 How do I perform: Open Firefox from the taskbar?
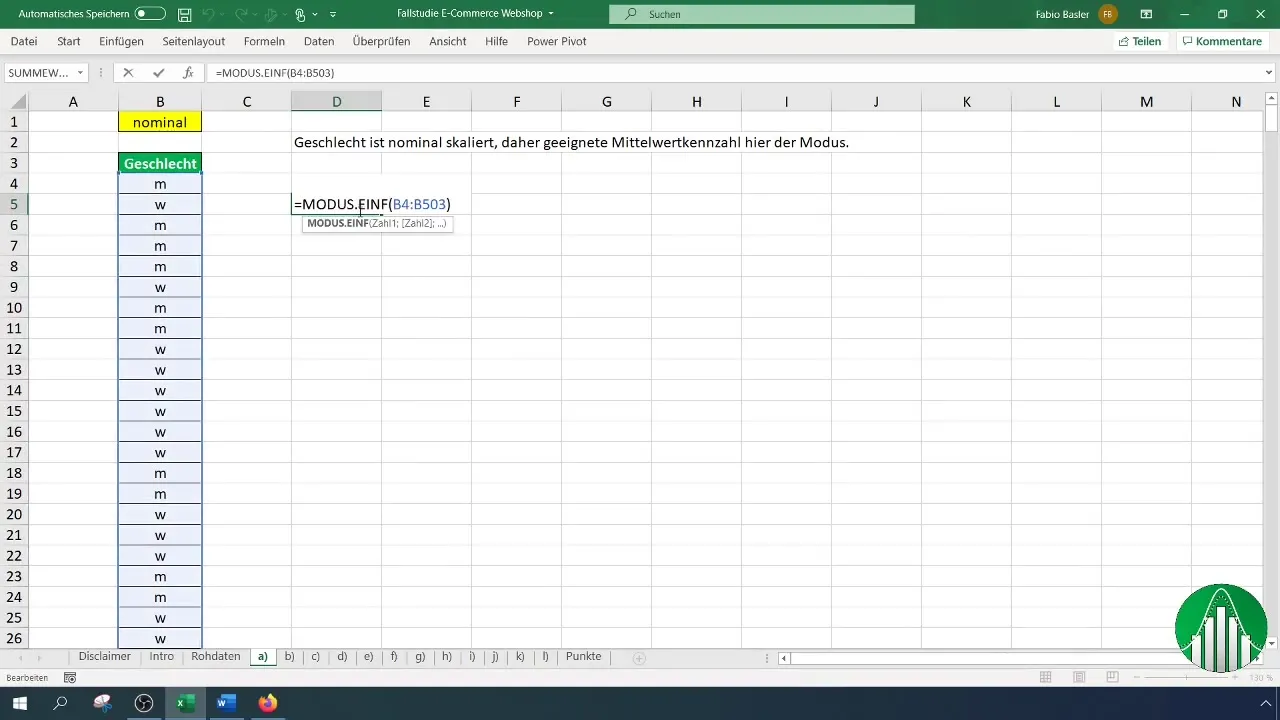click(x=267, y=704)
